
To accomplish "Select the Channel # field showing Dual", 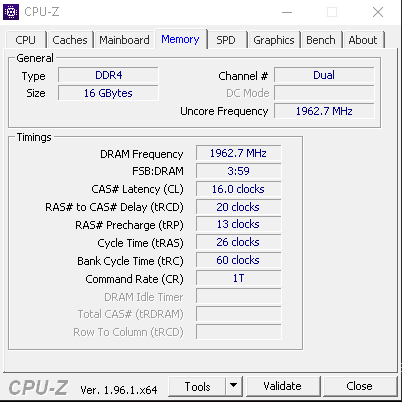I will click(x=324, y=75).
